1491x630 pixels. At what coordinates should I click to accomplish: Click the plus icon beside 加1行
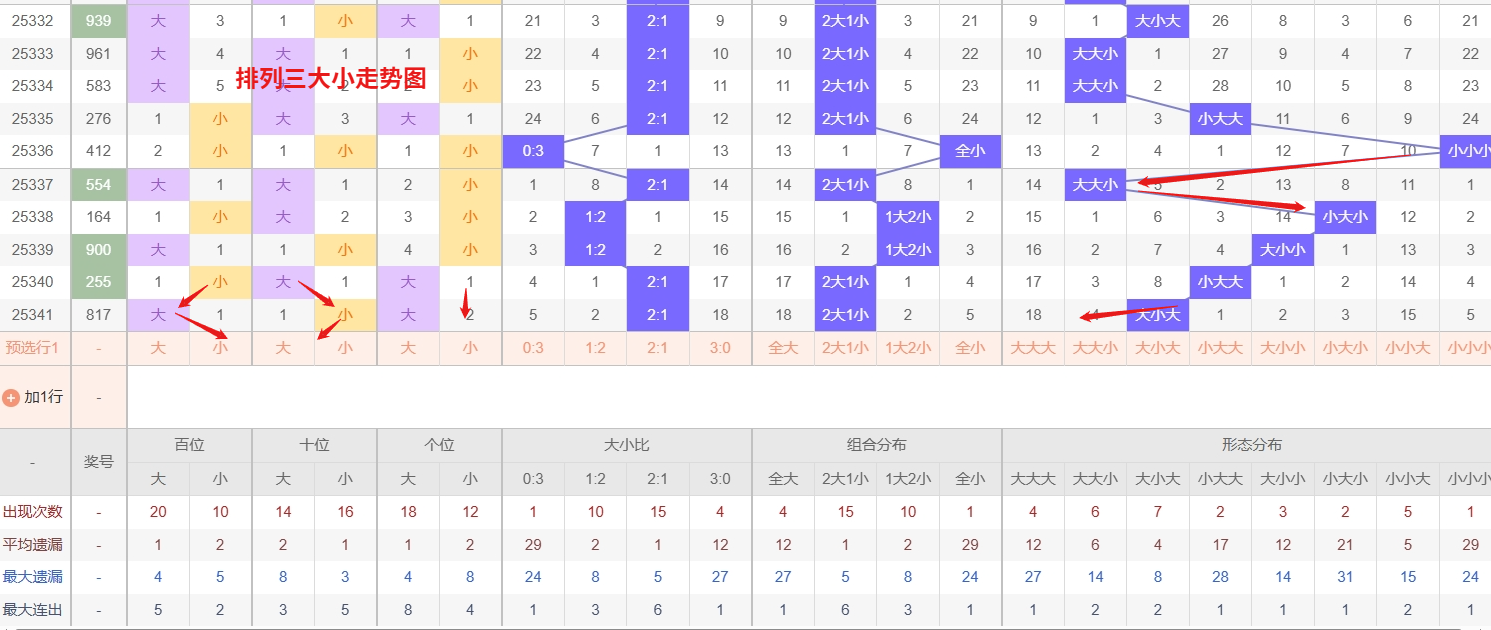(12, 397)
